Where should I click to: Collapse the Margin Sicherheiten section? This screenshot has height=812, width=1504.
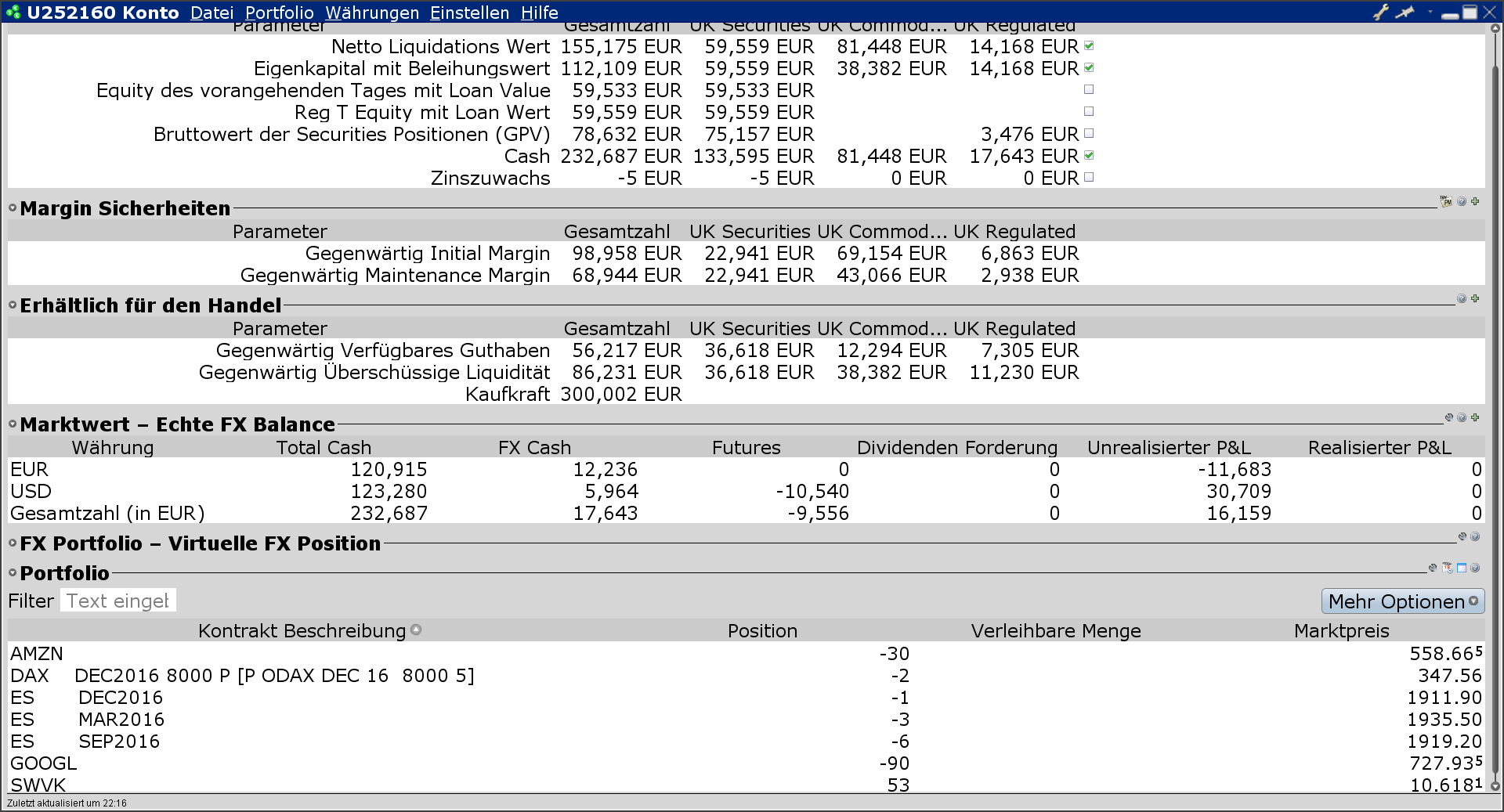[13, 208]
